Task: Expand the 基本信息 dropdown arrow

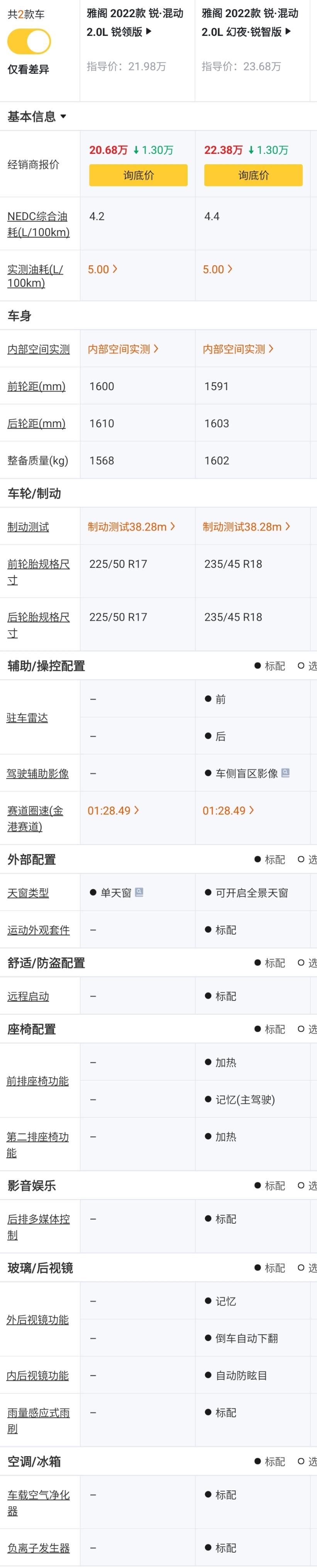Action: [x=63, y=116]
